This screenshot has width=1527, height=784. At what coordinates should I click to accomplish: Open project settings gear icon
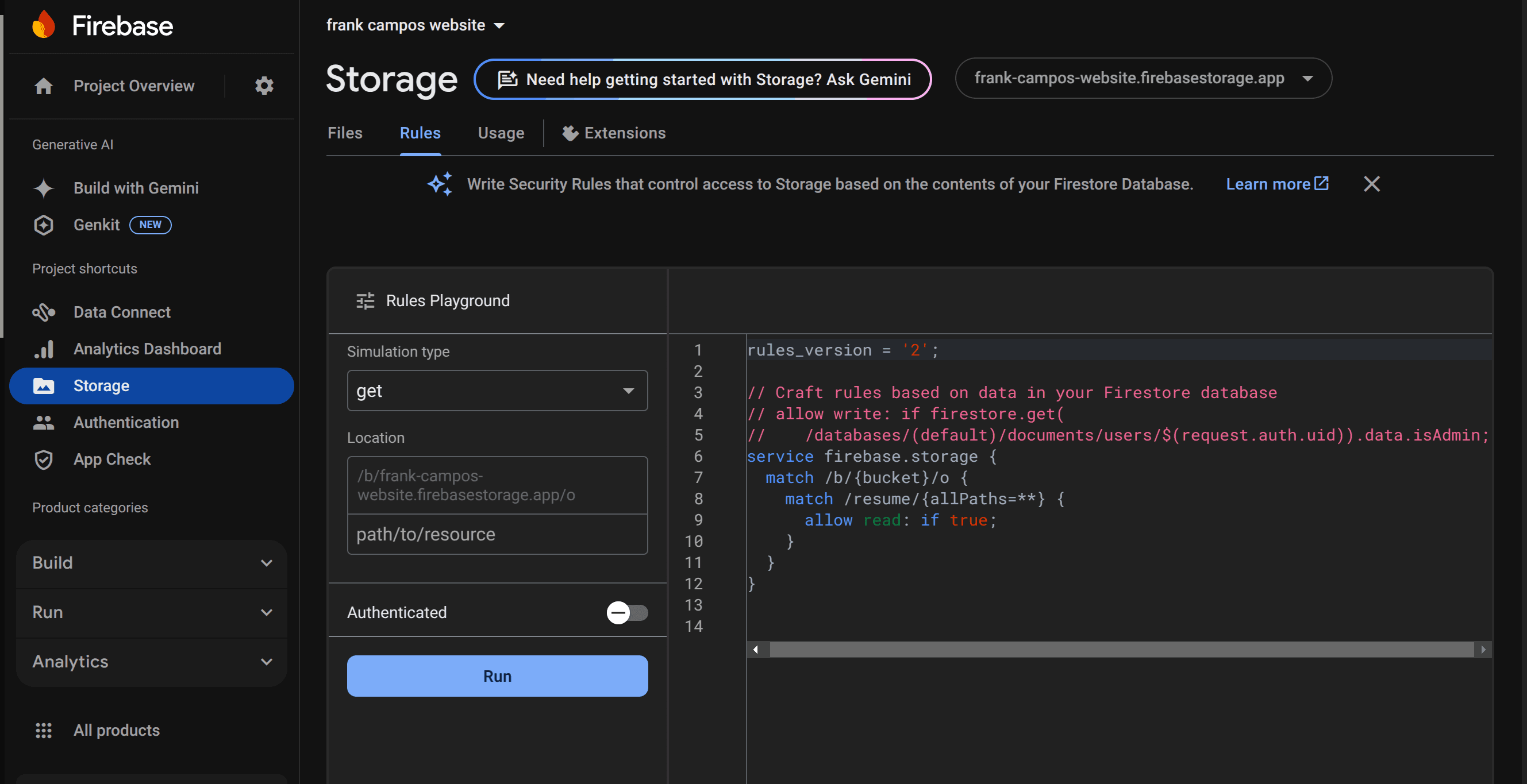coord(264,86)
